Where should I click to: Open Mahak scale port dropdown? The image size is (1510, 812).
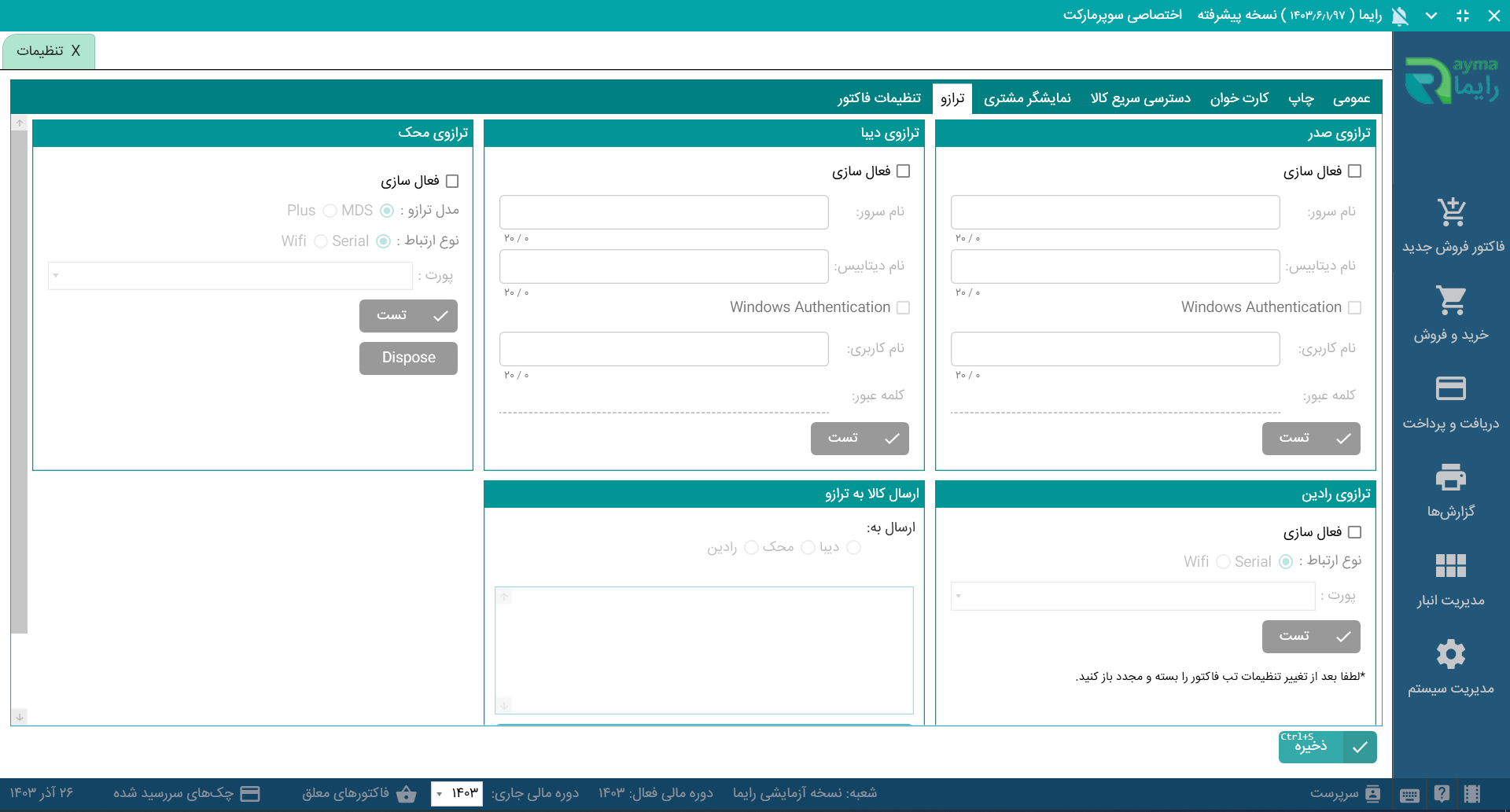click(x=230, y=276)
